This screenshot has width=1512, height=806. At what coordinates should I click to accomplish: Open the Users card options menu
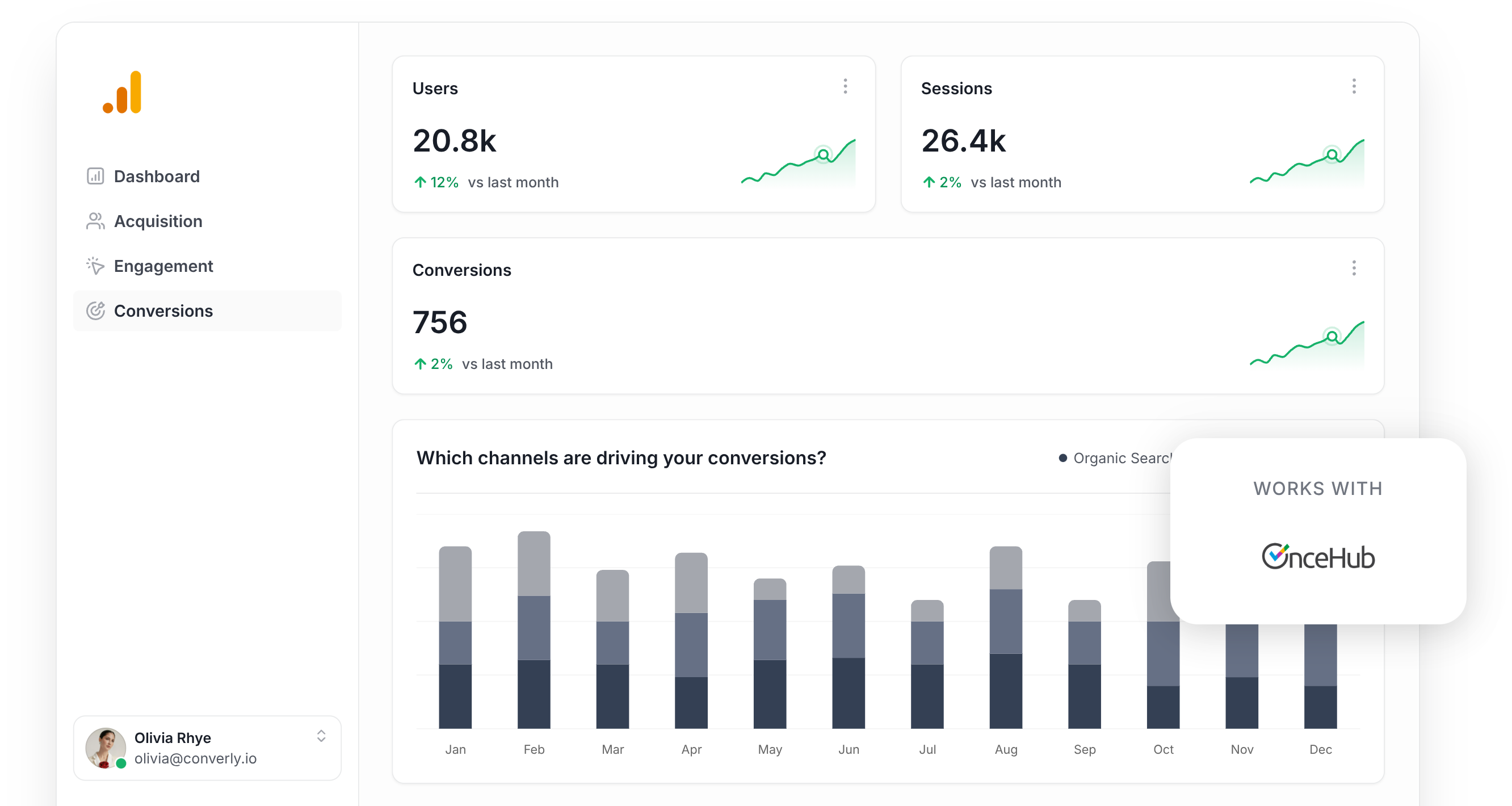[x=845, y=86]
